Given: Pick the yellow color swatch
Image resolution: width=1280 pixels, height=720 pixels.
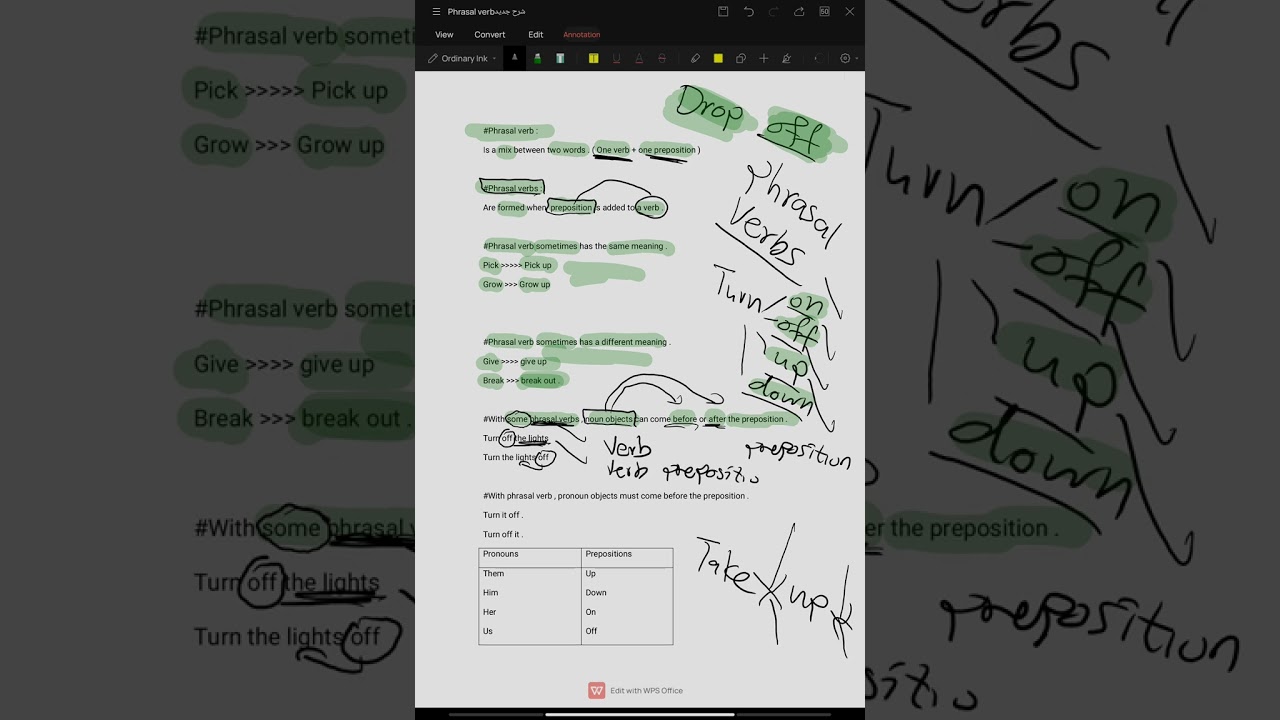Looking at the screenshot, I should point(718,58).
